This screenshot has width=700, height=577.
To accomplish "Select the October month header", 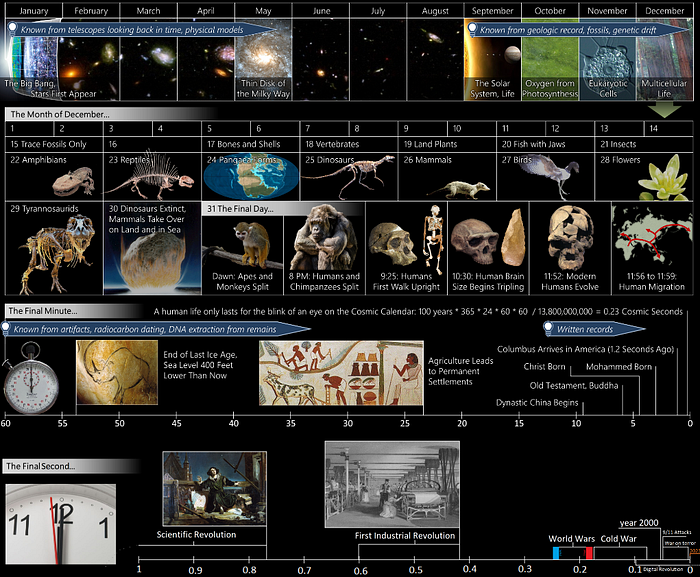I will coord(550,11).
